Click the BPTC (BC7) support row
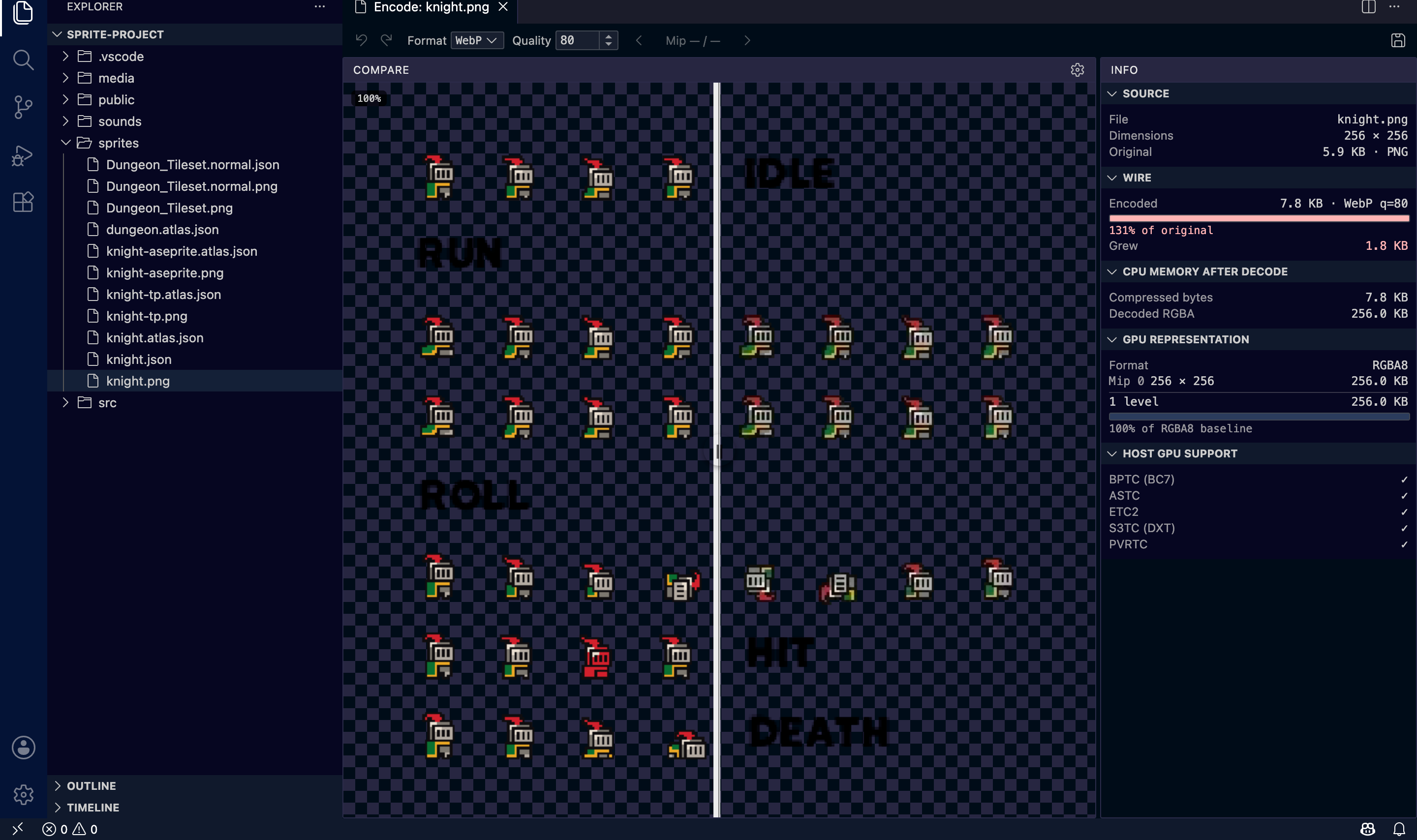The height and width of the screenshot is (840, 1417). point(1258,479)
